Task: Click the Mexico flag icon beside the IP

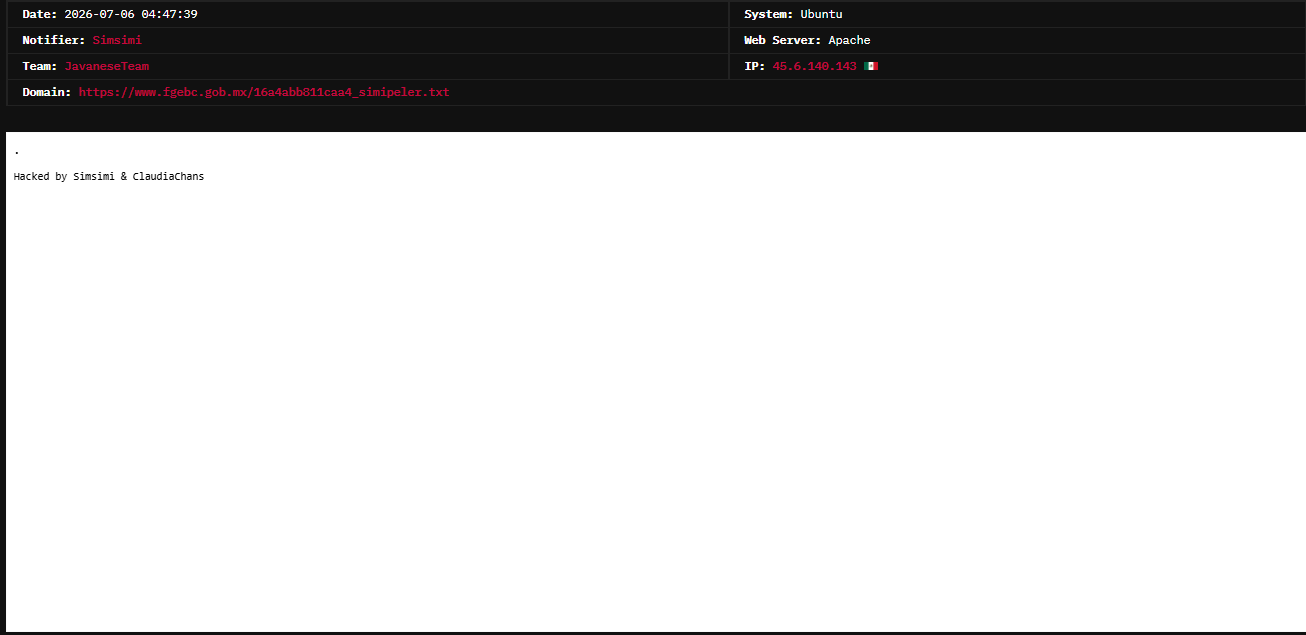Action: click(870, 66)
